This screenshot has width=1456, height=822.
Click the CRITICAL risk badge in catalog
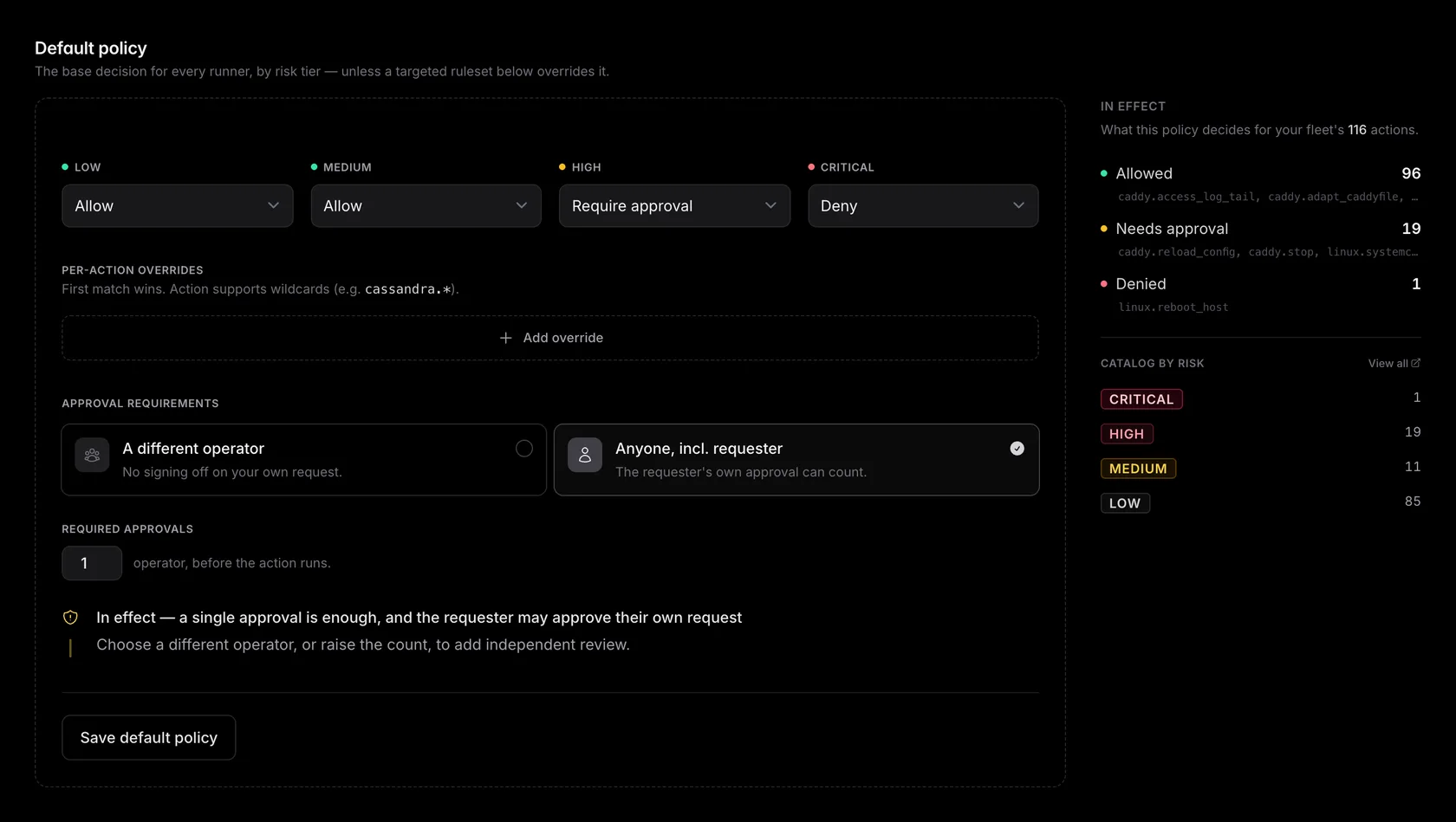[1141, 399]
